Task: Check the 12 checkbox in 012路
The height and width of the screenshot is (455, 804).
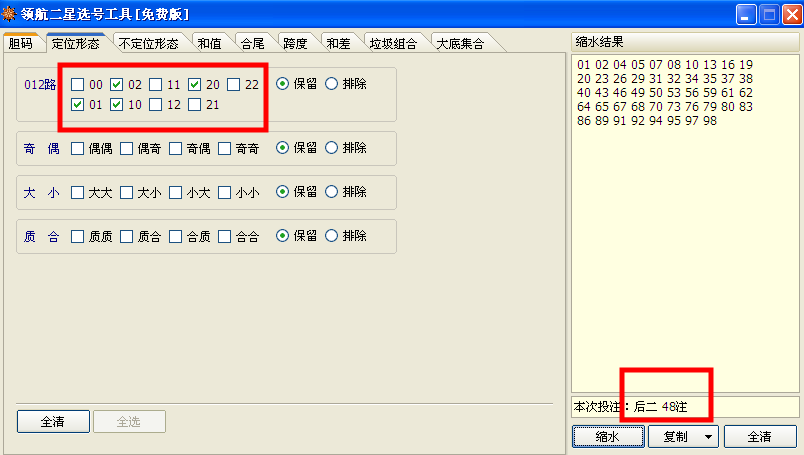Action: click(x=155, y=105)
